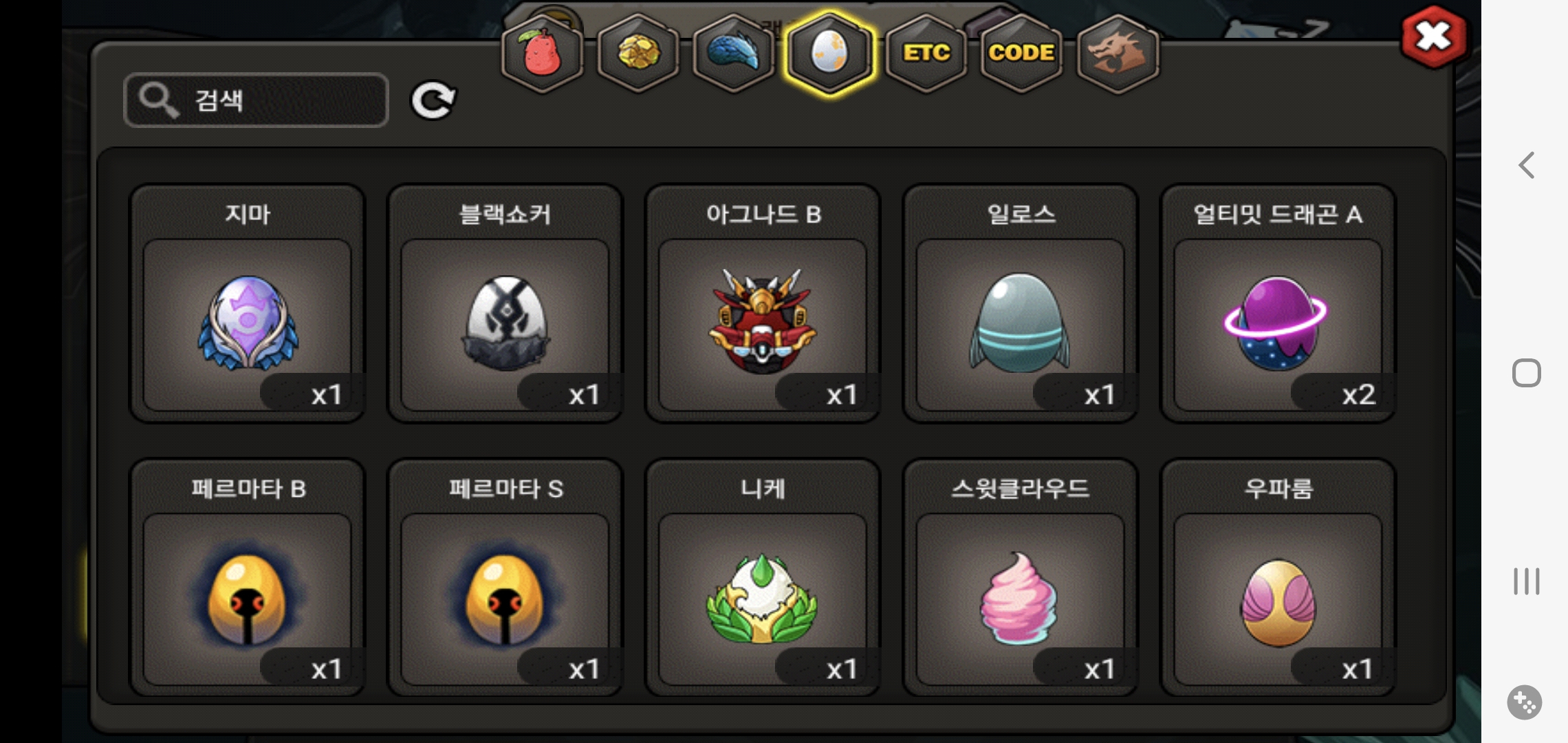
Task: Open the CODE tab
Action: (x=1021, y=54)
